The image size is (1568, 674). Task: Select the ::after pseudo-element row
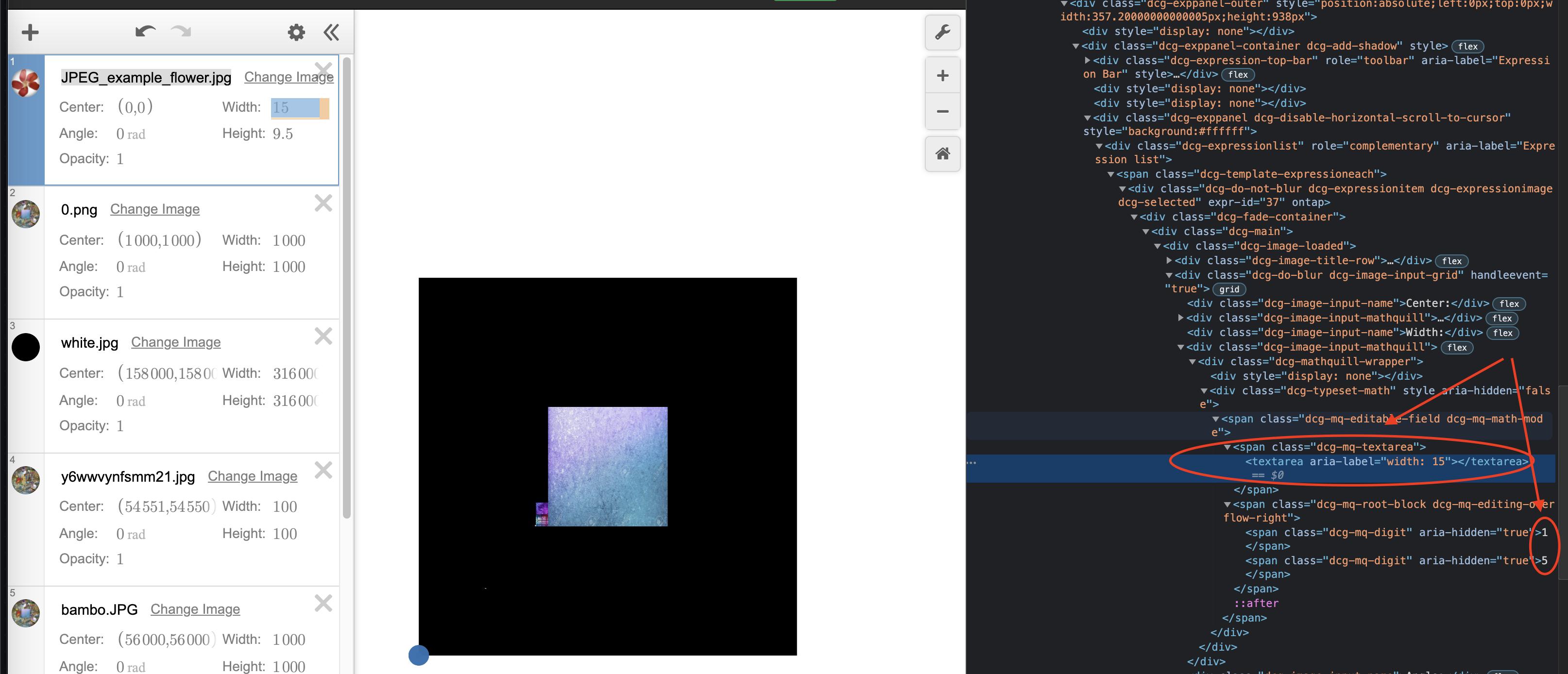(x=1256, y=604)
